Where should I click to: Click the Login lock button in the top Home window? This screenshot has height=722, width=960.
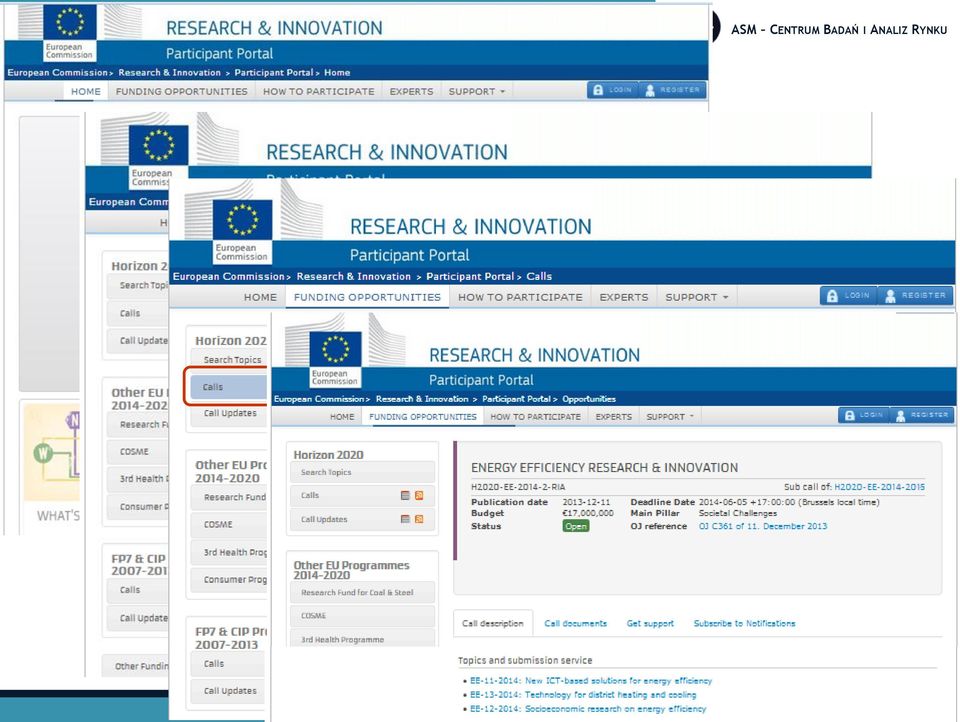click(x=612, y=90)
